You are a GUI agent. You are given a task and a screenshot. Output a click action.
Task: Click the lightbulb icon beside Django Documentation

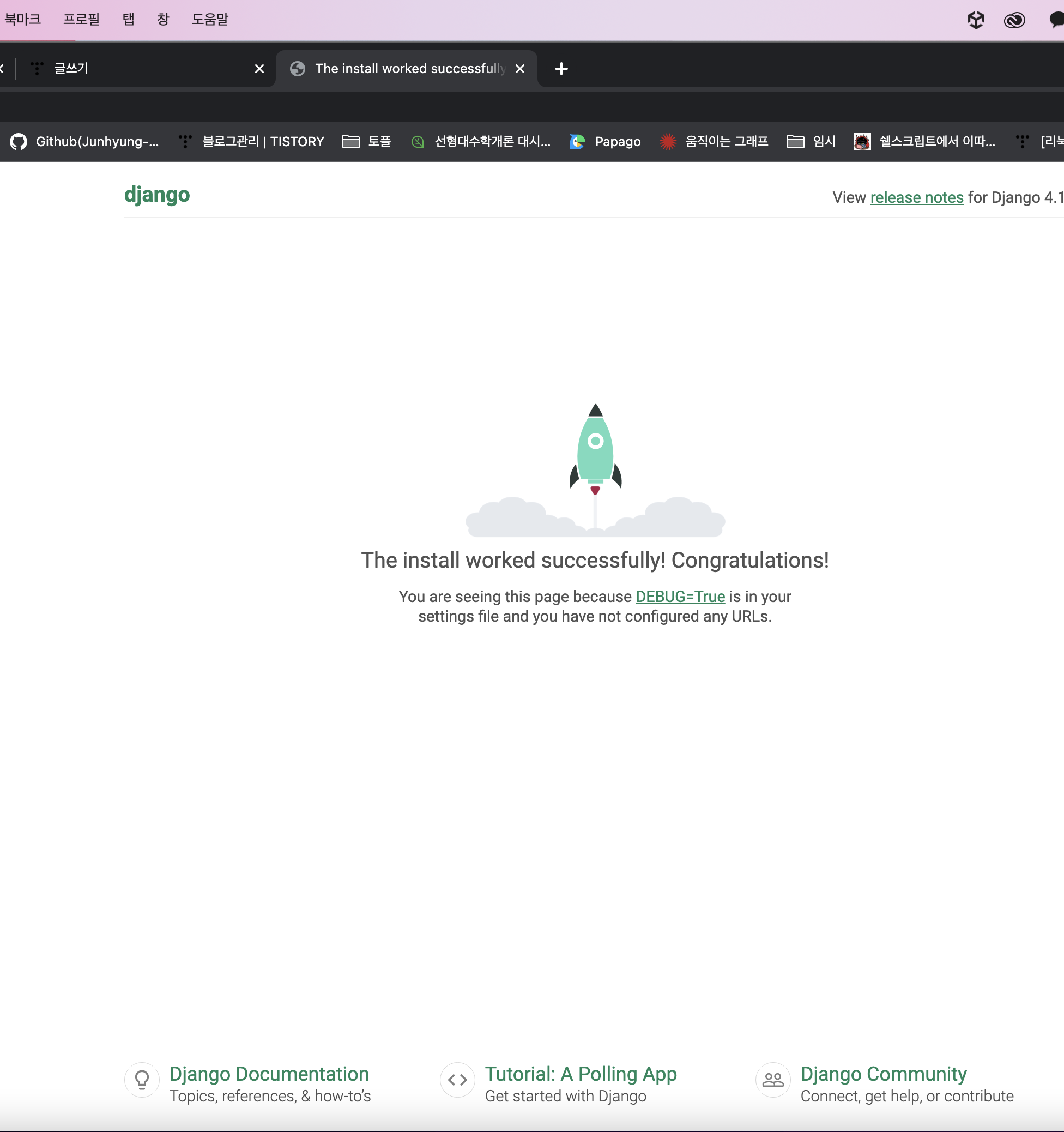click(x=142, y=1080)
